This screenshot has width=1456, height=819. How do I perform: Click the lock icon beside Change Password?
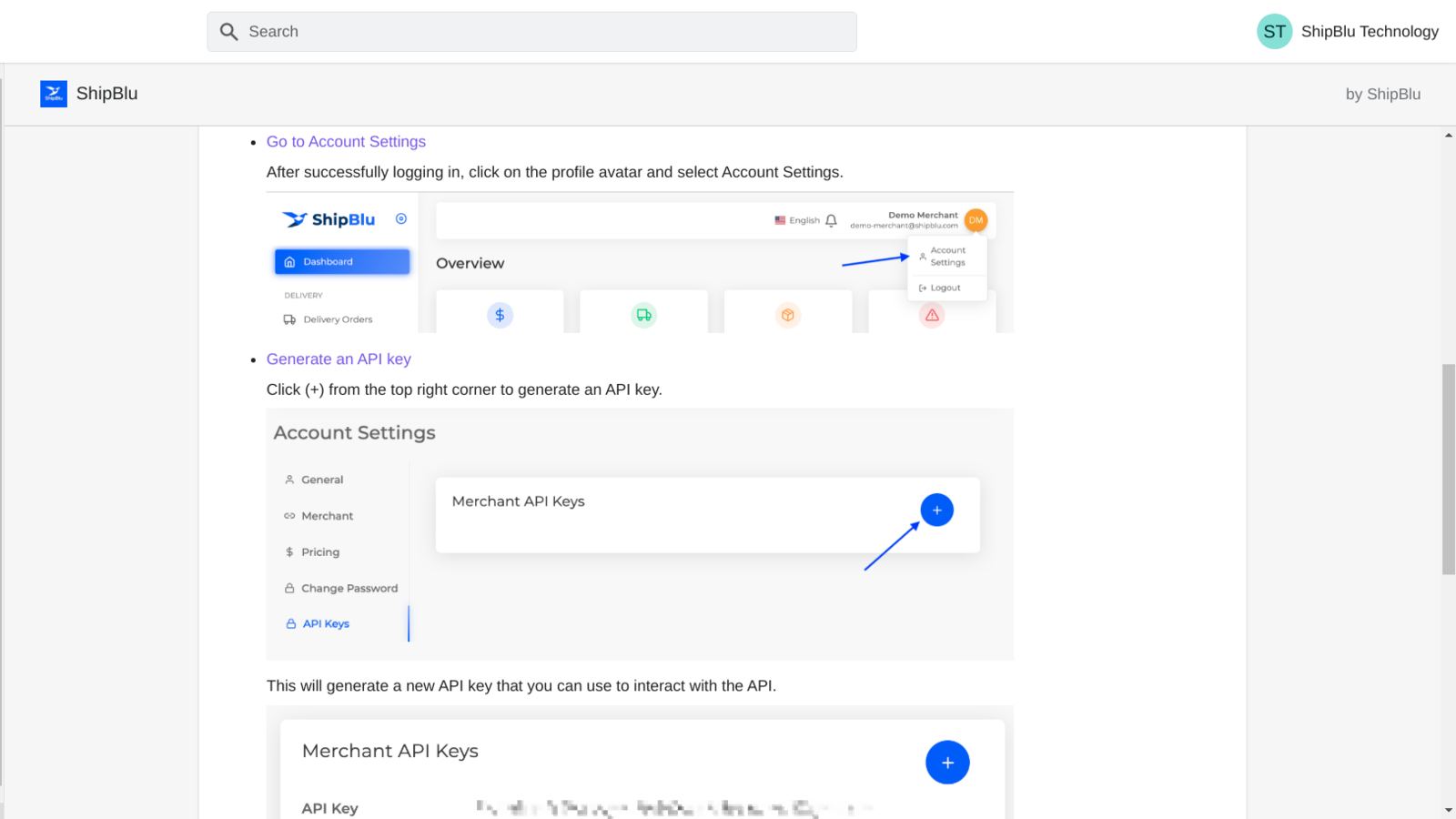click(289, 589)
